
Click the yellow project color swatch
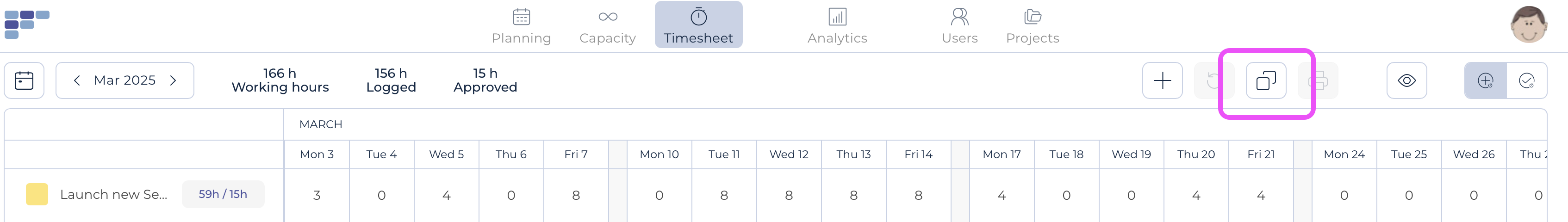tap(37, 194)
